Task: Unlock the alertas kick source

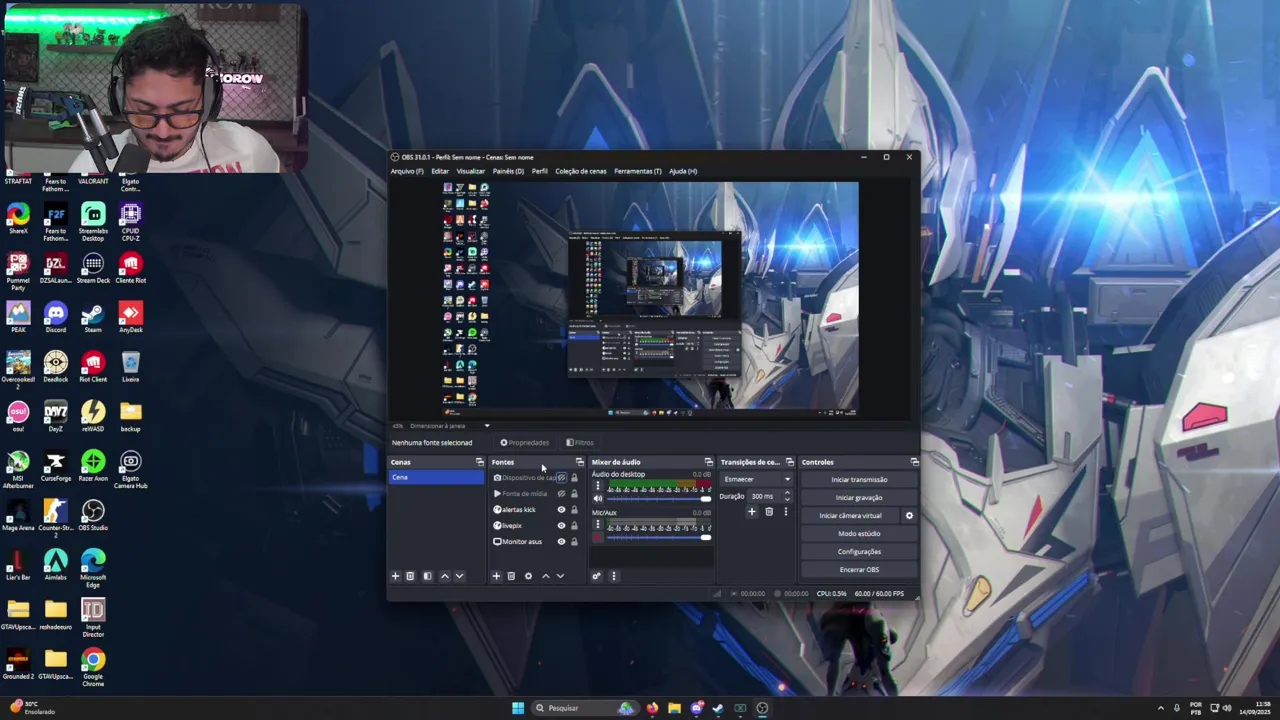Action: [x=574, y=510]
